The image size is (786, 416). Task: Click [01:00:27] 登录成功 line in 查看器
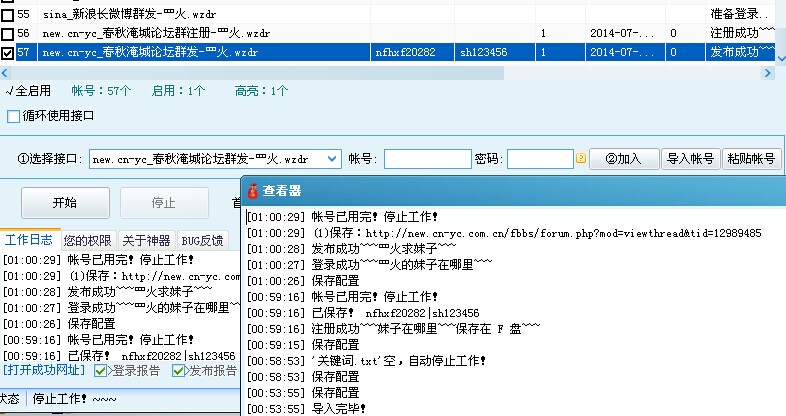point(369,265)
